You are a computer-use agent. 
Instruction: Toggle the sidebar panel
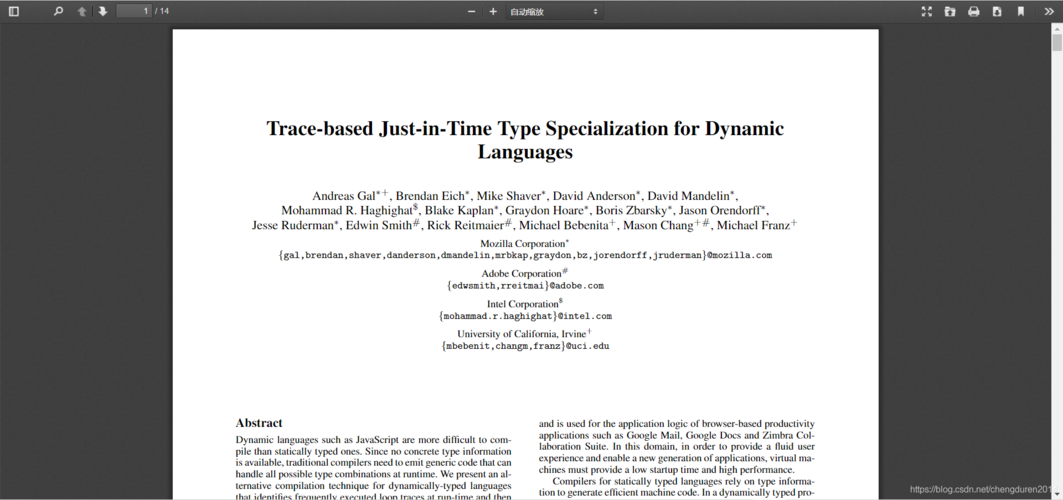pos(14,12)
